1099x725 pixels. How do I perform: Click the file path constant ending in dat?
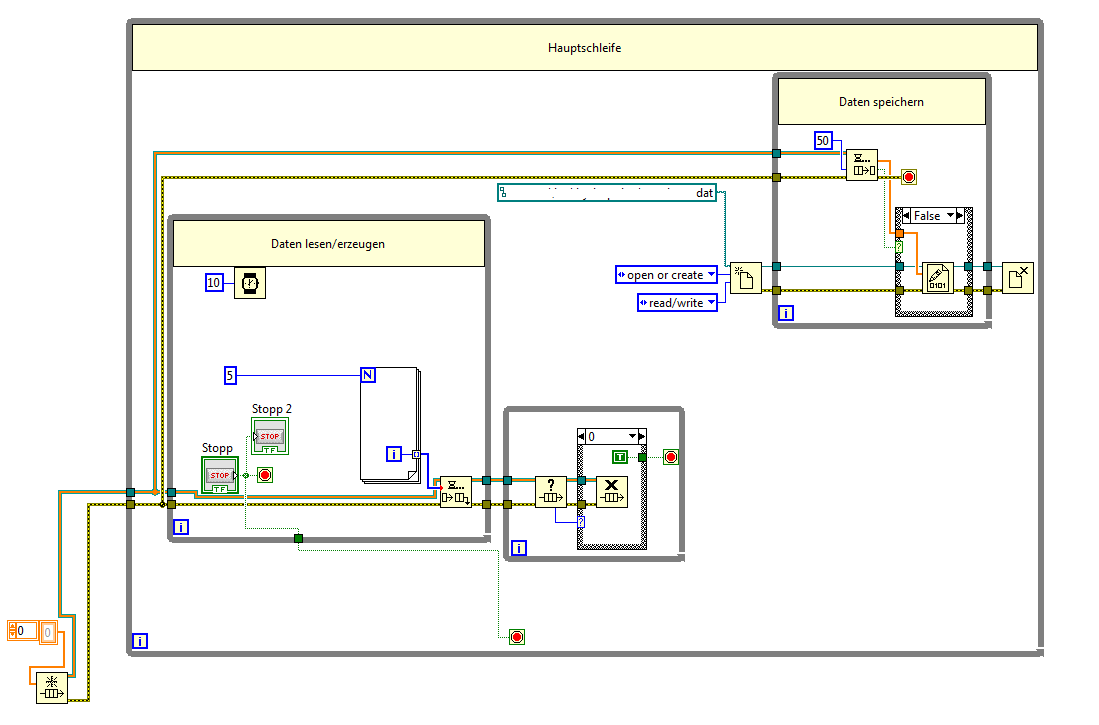607,193
